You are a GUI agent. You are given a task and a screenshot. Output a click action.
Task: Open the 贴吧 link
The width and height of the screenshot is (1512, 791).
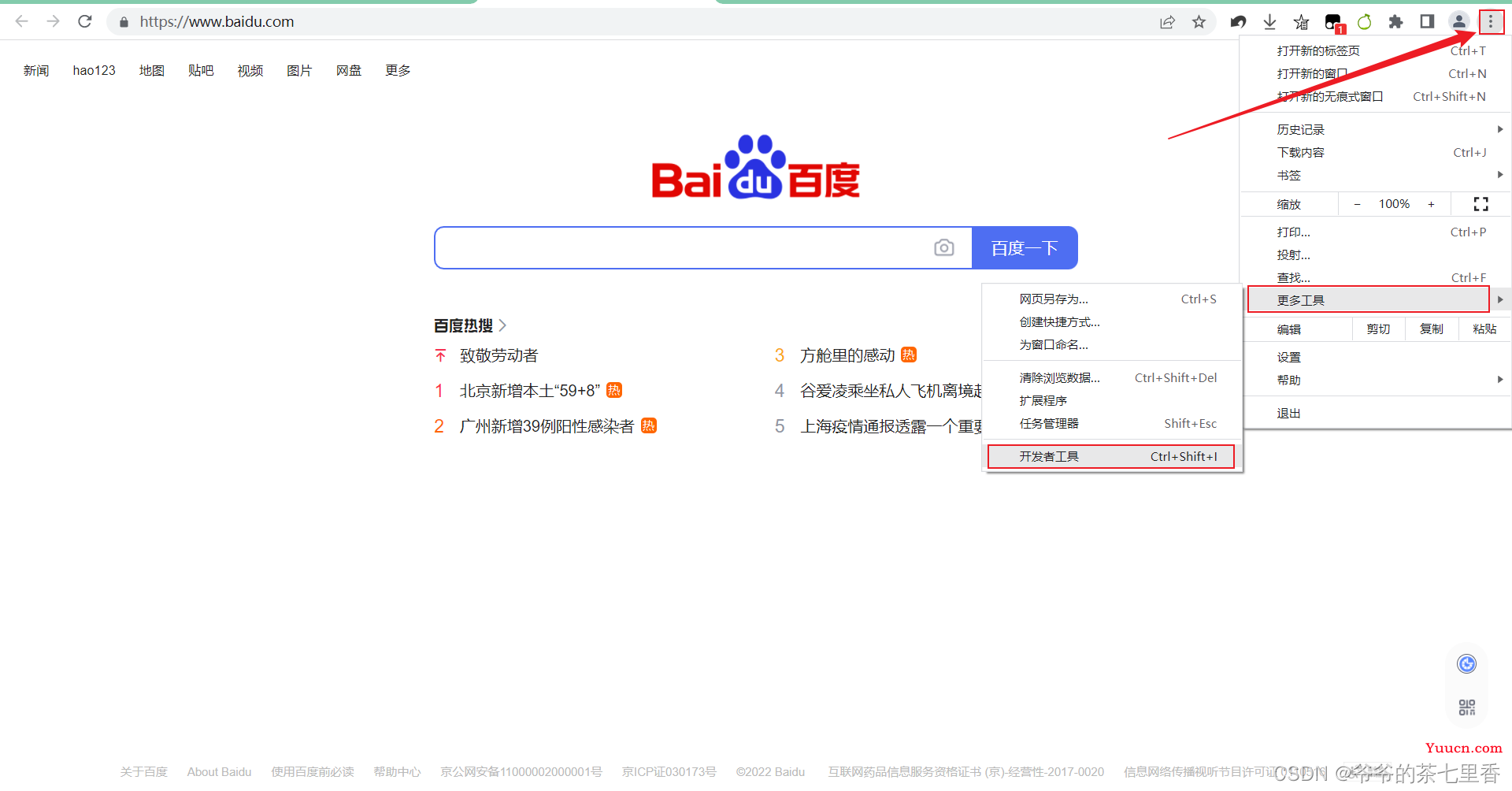pyautogui.click(x=201, y=70)
